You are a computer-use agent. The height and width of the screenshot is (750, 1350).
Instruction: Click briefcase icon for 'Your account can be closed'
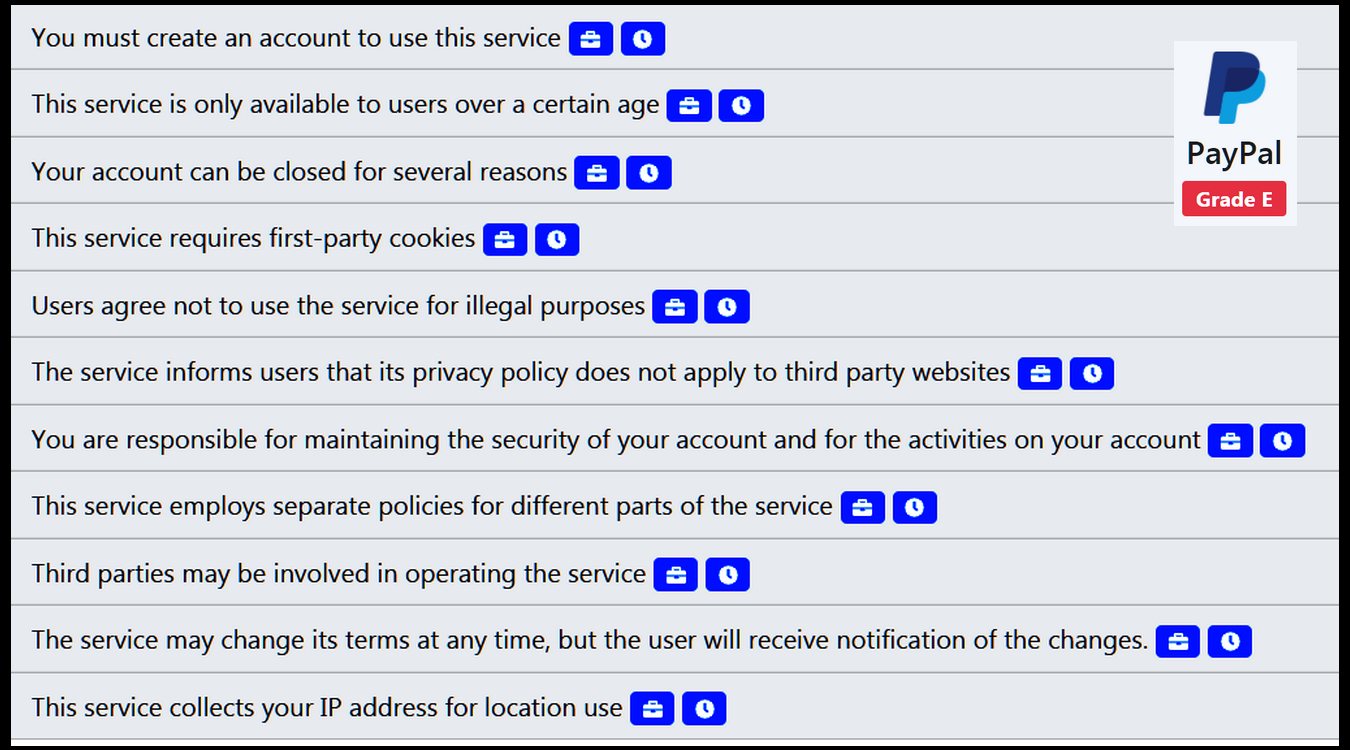coord(597,173)
